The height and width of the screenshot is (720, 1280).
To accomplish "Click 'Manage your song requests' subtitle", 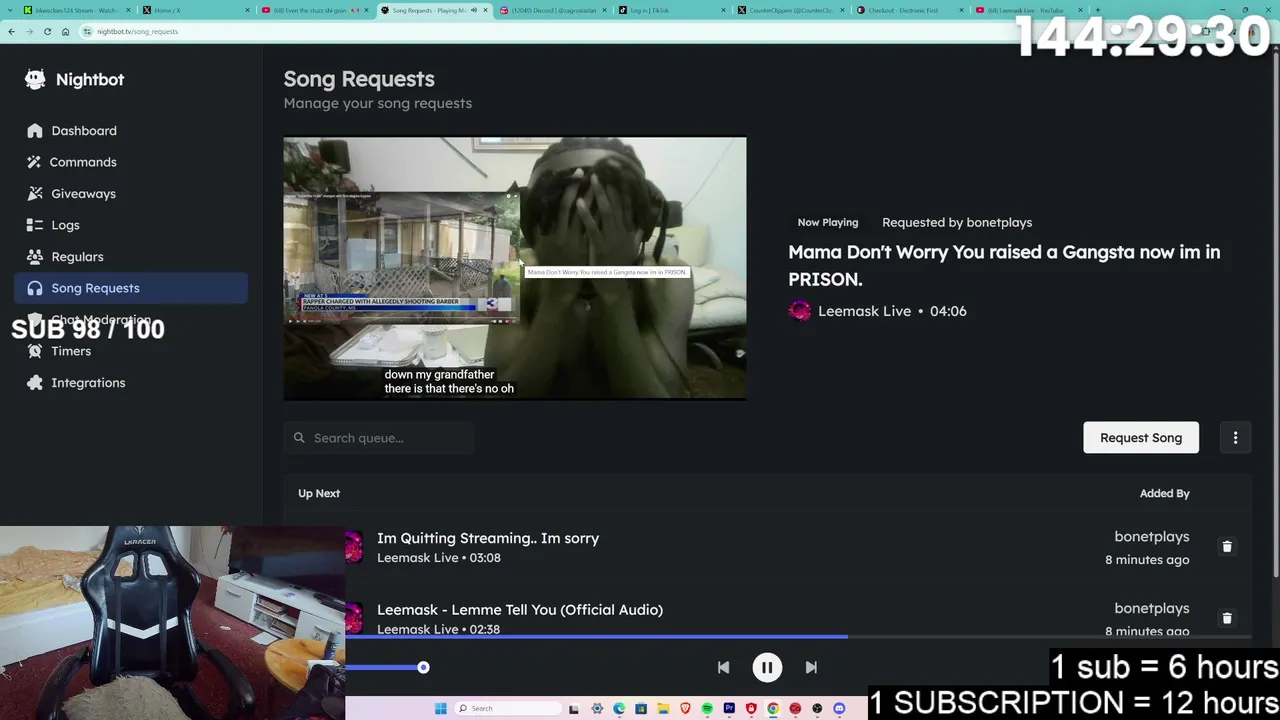I will [x=378, y=103].
